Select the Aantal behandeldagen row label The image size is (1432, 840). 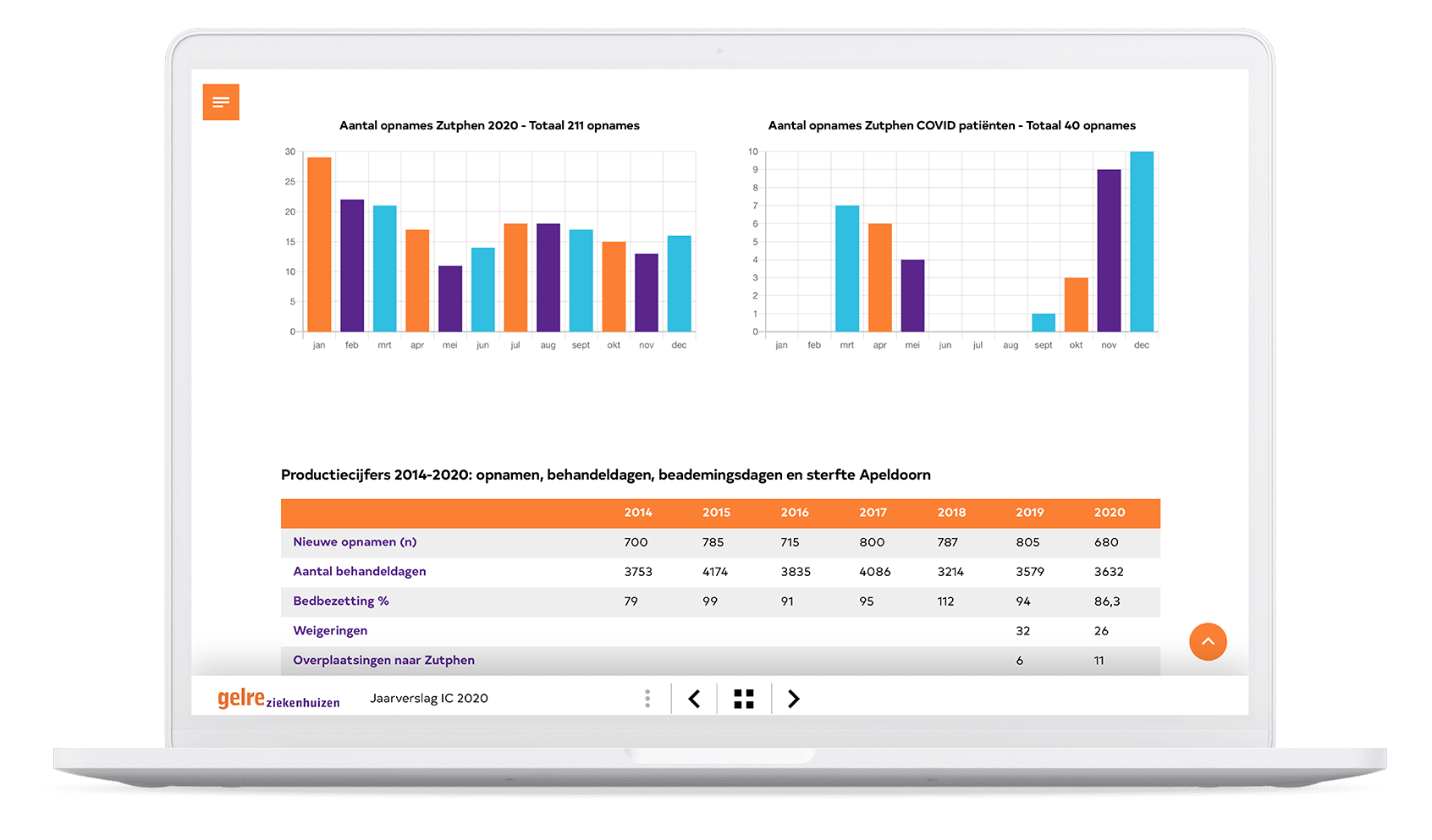click(360, 572)
